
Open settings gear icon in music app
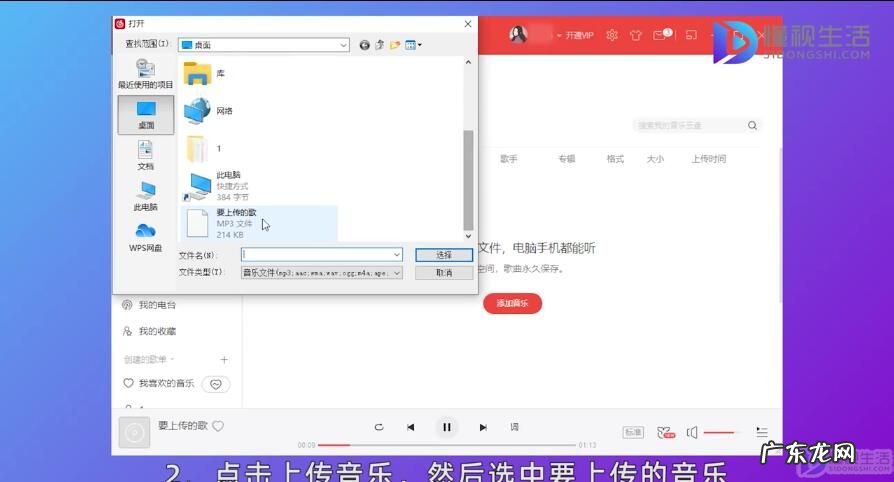pyautogui.click(x=612, y=35)
